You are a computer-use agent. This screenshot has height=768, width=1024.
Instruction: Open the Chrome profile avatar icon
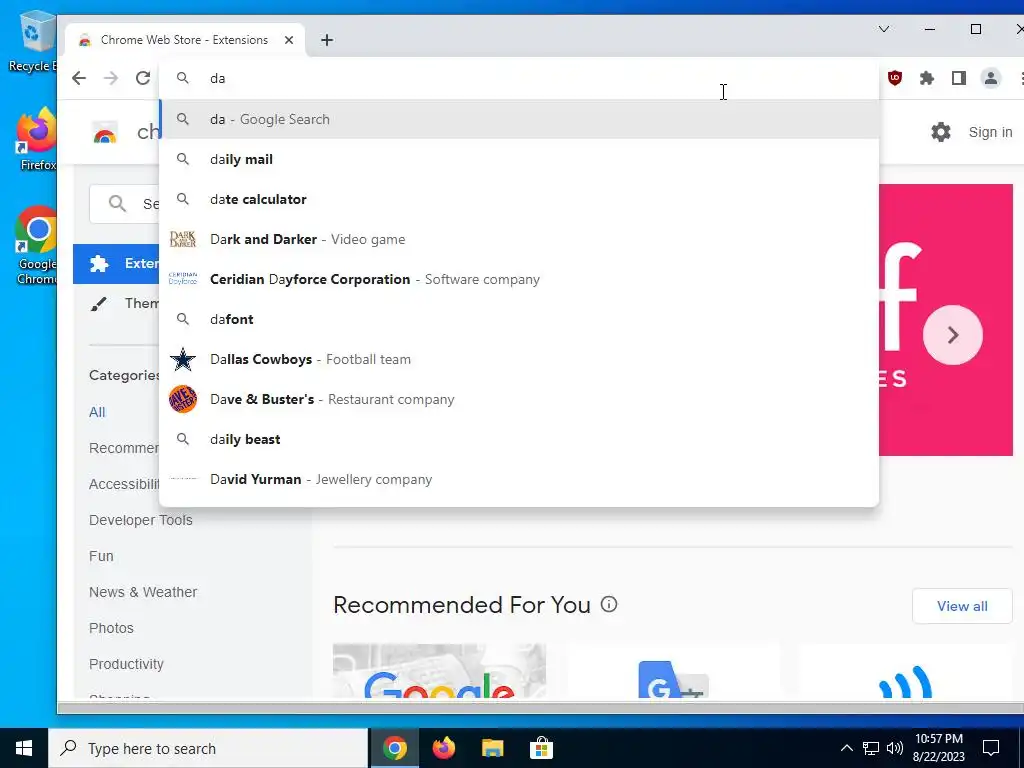(x=991, y=78)
